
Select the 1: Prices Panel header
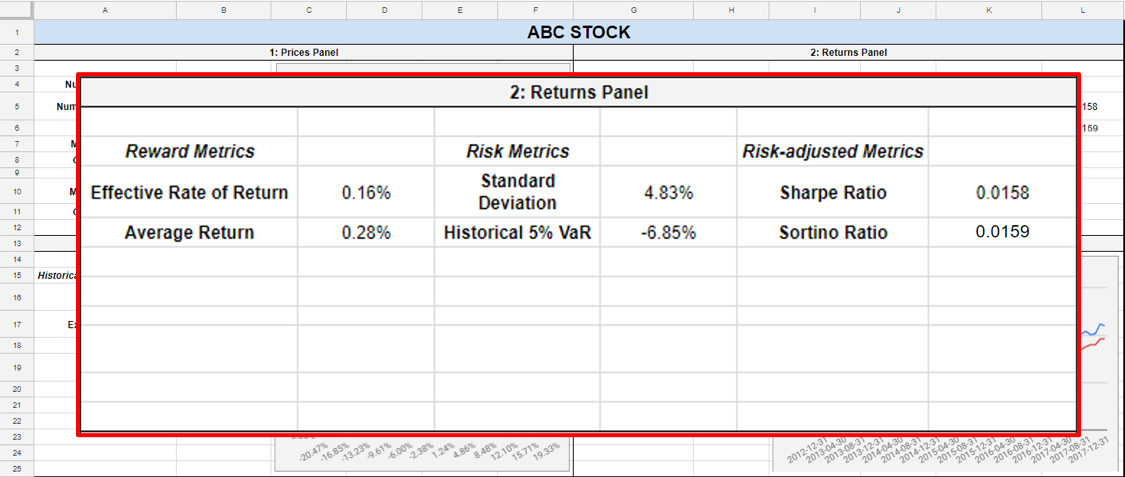click(x=303, y=52)
